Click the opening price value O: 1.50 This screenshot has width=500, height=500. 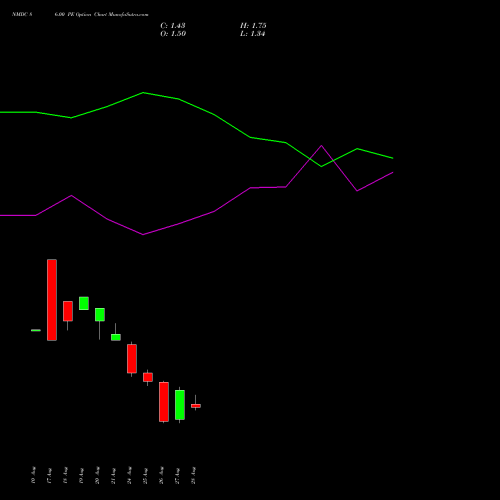click(173, 34)
